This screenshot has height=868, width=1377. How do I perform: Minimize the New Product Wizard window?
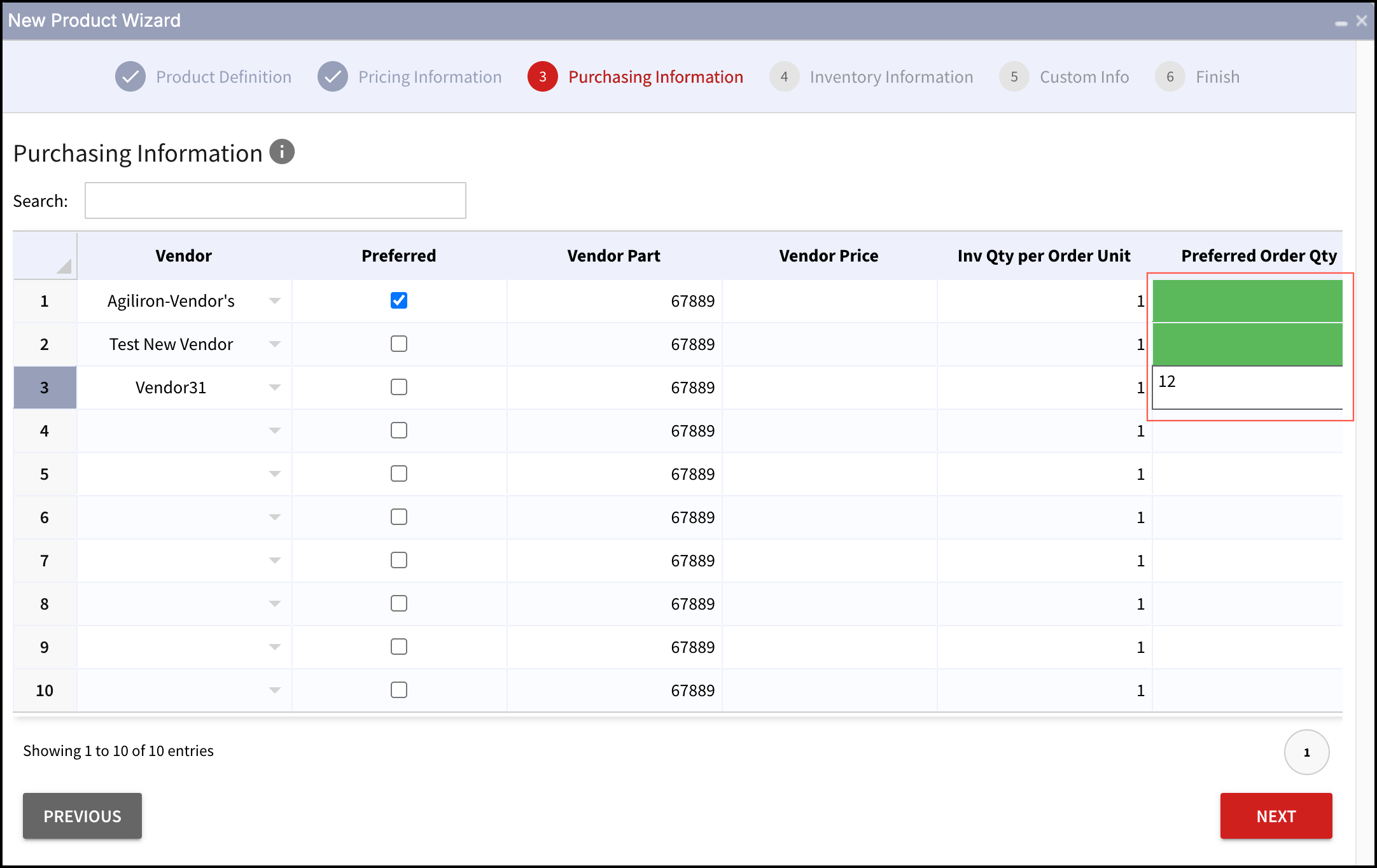(x=1341, y=22)
